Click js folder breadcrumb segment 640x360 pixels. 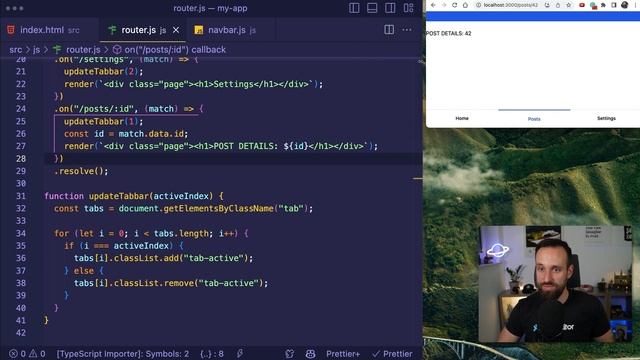[x=36, y=50]
